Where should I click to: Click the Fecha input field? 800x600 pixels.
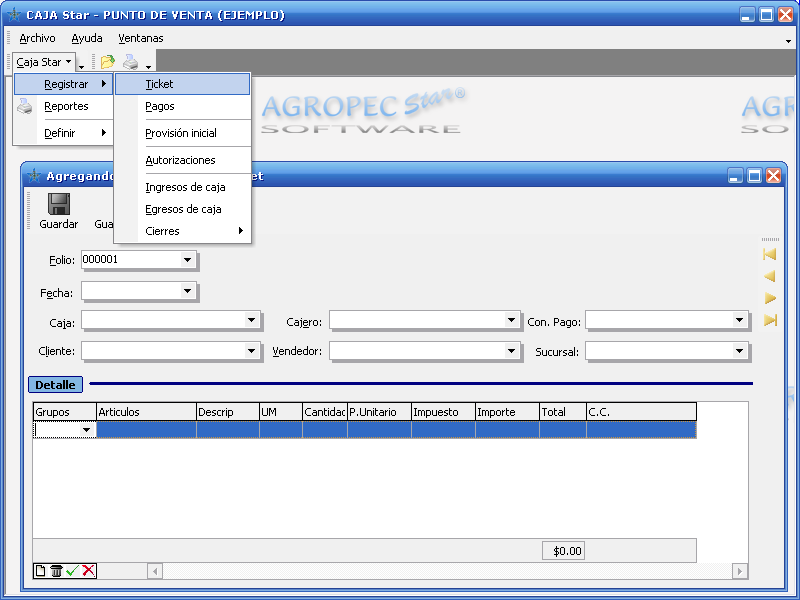pos(131,291)
